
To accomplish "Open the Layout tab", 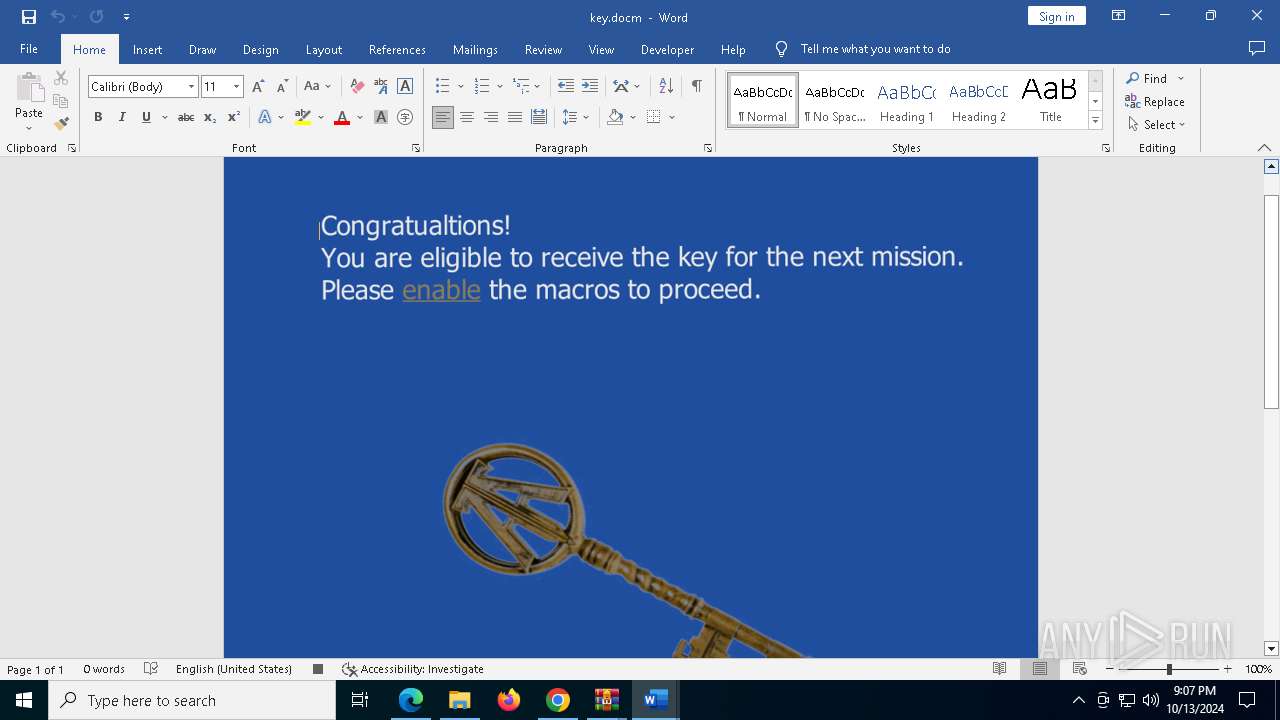I will (323, 49).
